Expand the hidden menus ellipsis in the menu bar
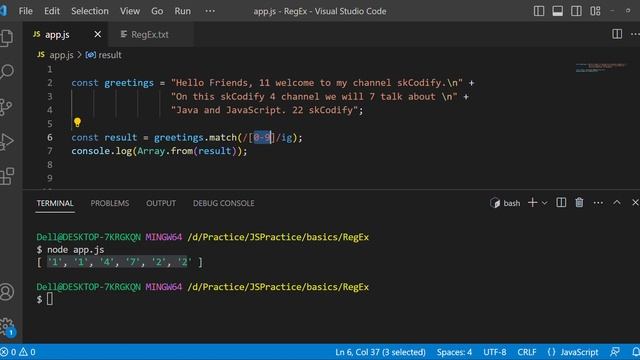The width and height of the screenshot is (640, 360). (210, 11)
